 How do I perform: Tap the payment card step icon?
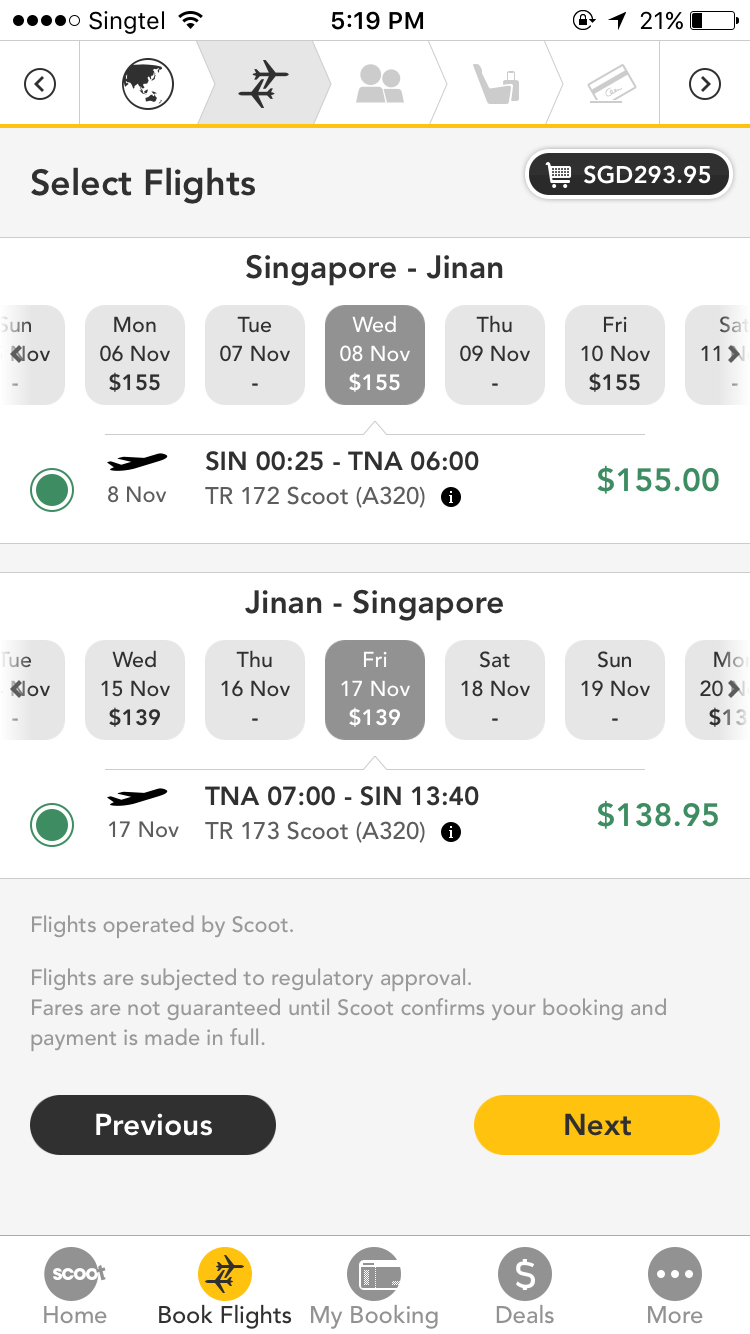coord(612,84)
